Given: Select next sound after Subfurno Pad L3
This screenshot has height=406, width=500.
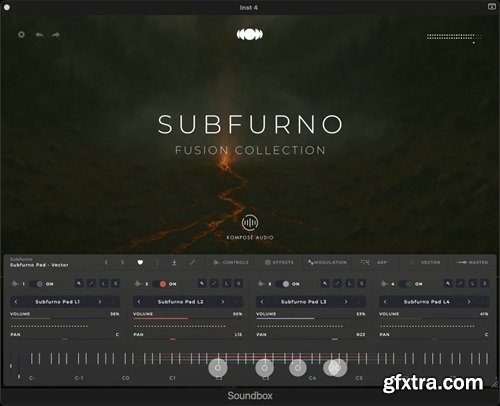Looking at the screenshot, I should coord(346,302).
